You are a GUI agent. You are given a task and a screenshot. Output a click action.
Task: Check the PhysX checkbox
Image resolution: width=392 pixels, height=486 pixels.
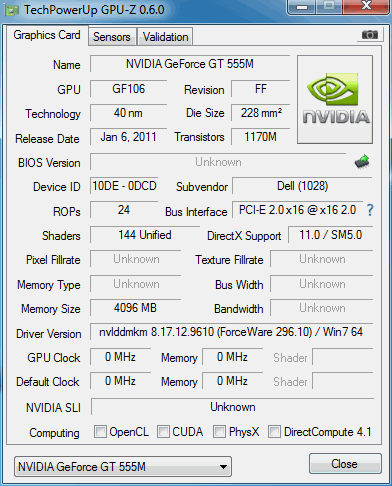219,431
